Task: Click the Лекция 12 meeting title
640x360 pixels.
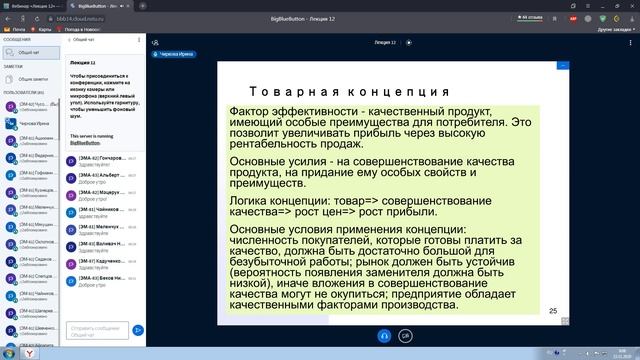Action: [385, 42]
